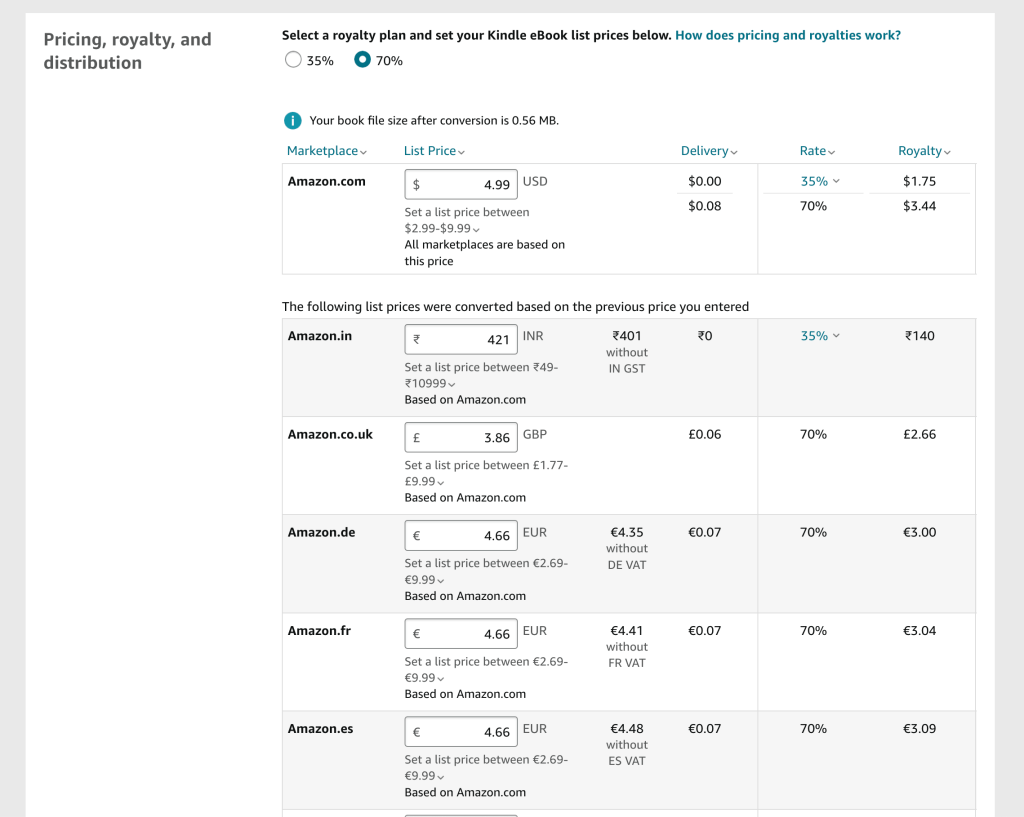This screenshot has height=817, width=1024.
Task: Expand the ₹49-₹10999 price range hint
Action: (430, 384)
